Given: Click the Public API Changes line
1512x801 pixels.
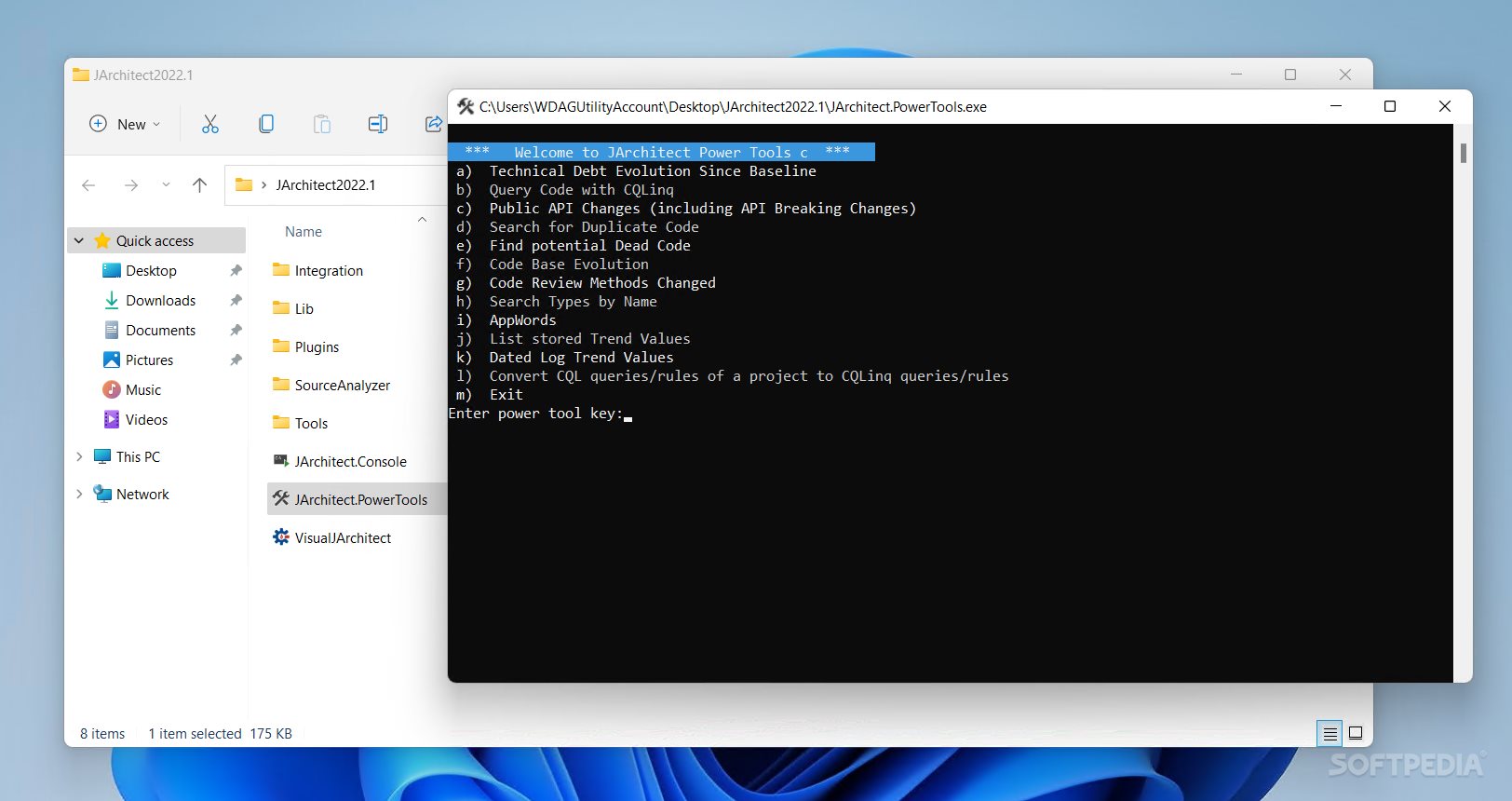Looking at the screenshot, I should pos(686,209).
